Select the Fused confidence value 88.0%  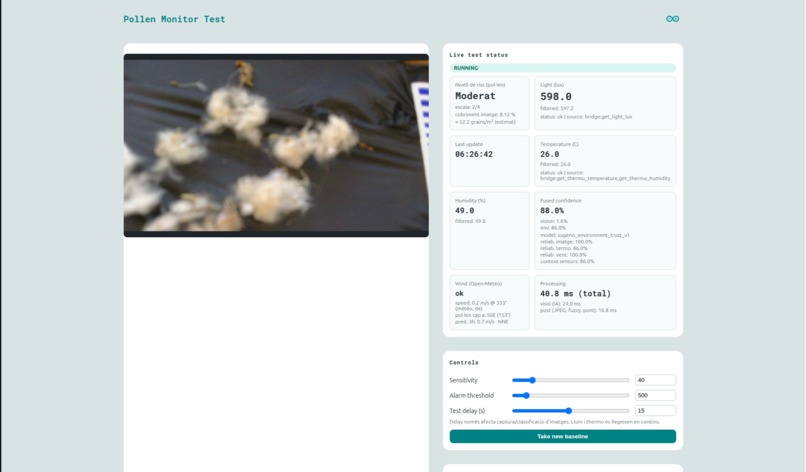click(552, 210)
